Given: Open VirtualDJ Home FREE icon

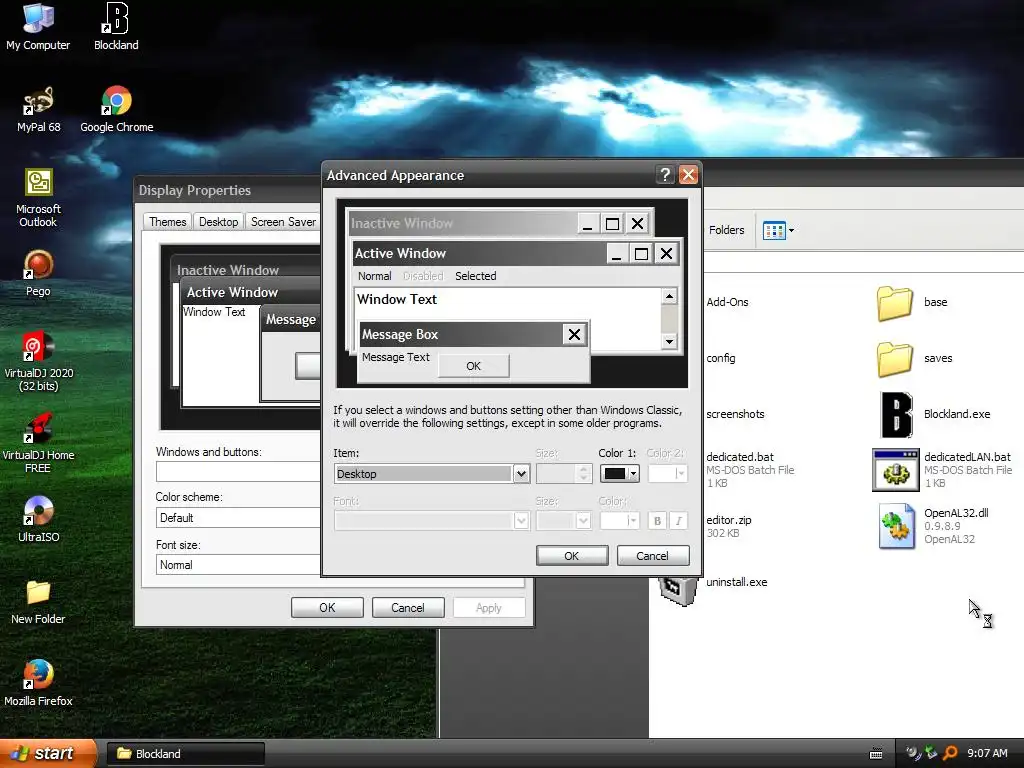Looking at the screenshot, I should (x=38, y=443).
